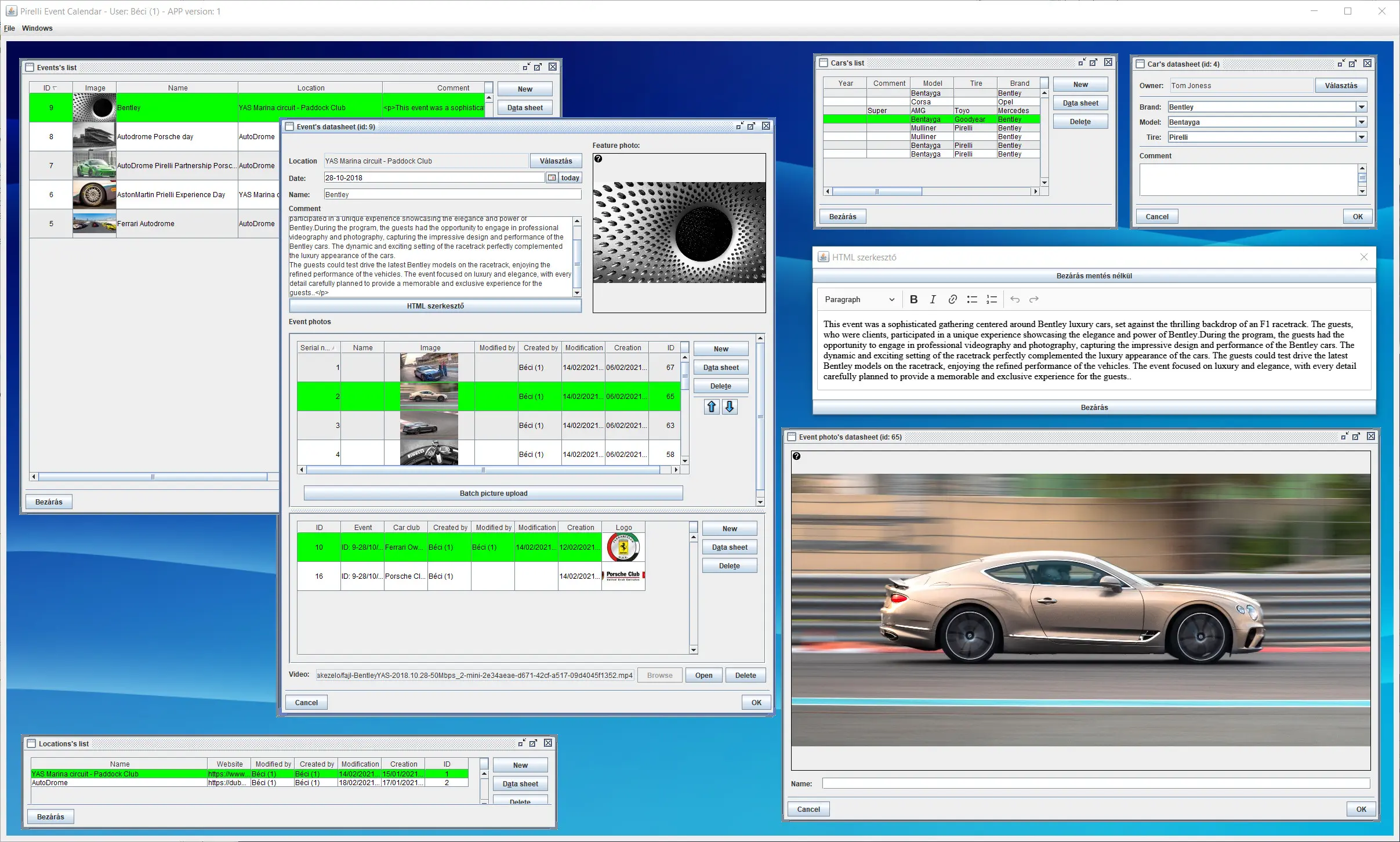1400x842 pixels.
Task: Click Comment text vertical scrollbar down arrow
Action: click(x=577, y=293)
